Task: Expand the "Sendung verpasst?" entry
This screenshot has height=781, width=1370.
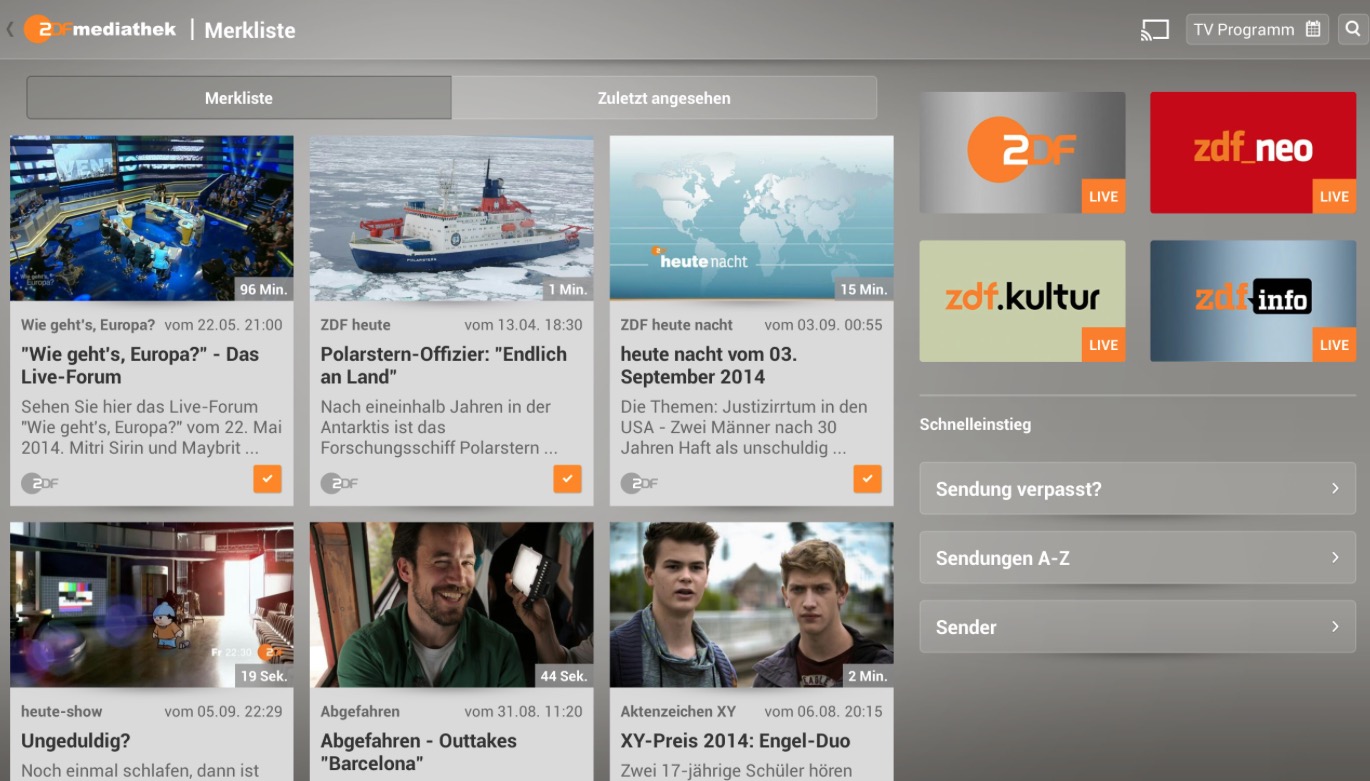Action: (1137, 489)
